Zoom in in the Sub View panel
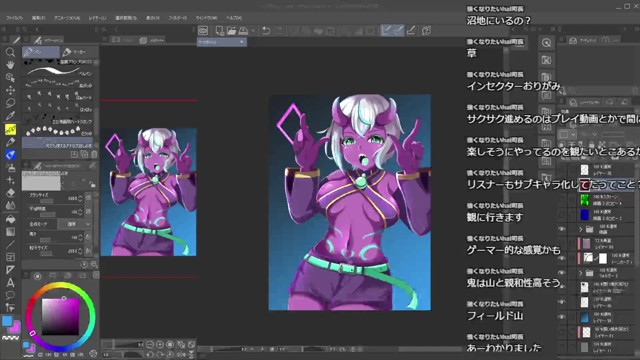The image size is (640, 360). tap(160, 344)
